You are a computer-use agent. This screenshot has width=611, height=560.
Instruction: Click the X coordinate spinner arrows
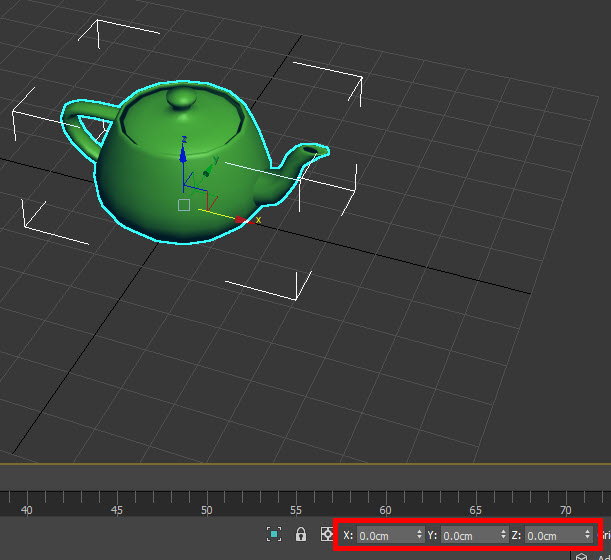click(x=419, y=534)
